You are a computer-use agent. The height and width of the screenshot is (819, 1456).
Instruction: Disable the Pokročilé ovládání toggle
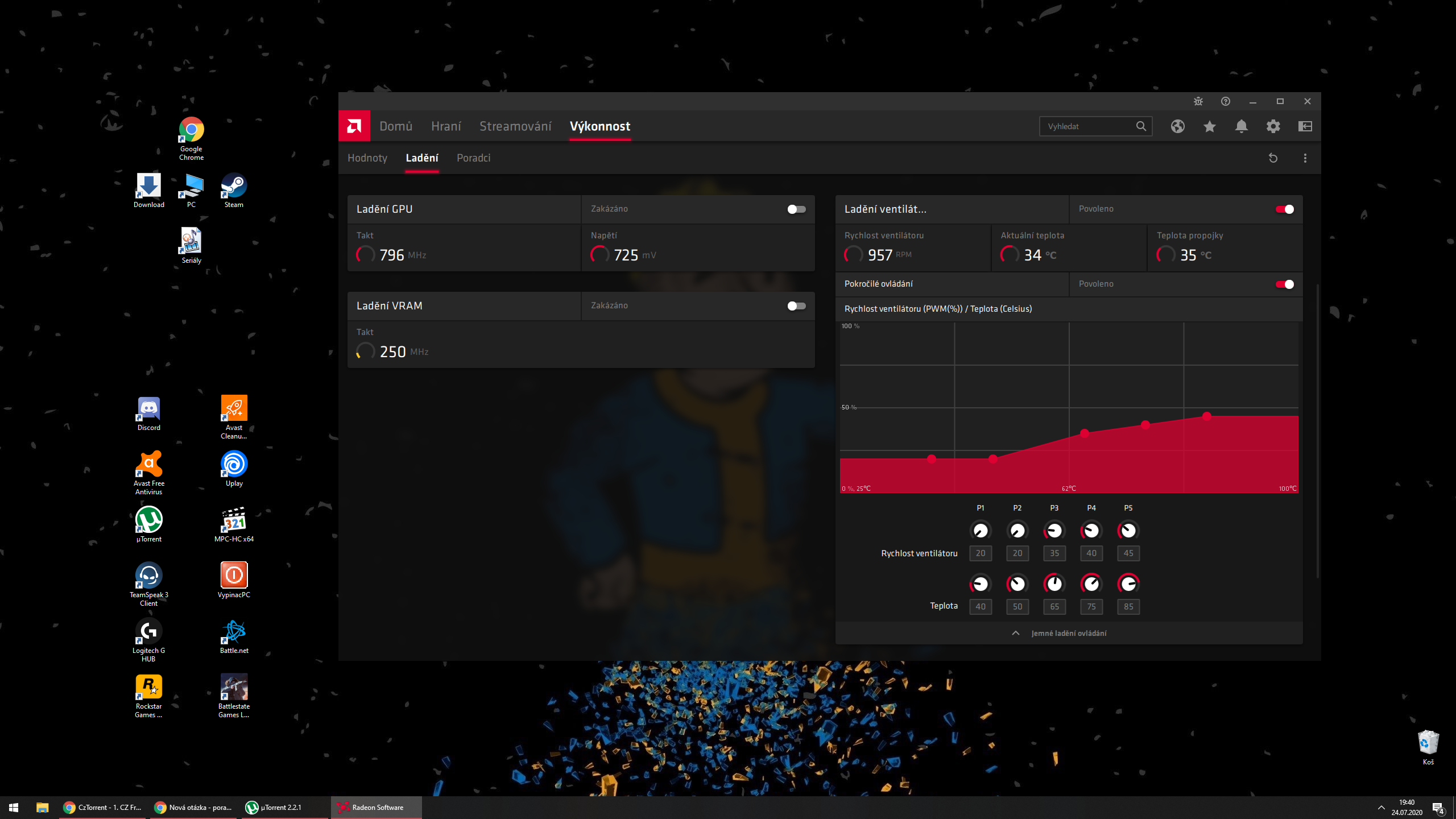[x=1284, y=284]
